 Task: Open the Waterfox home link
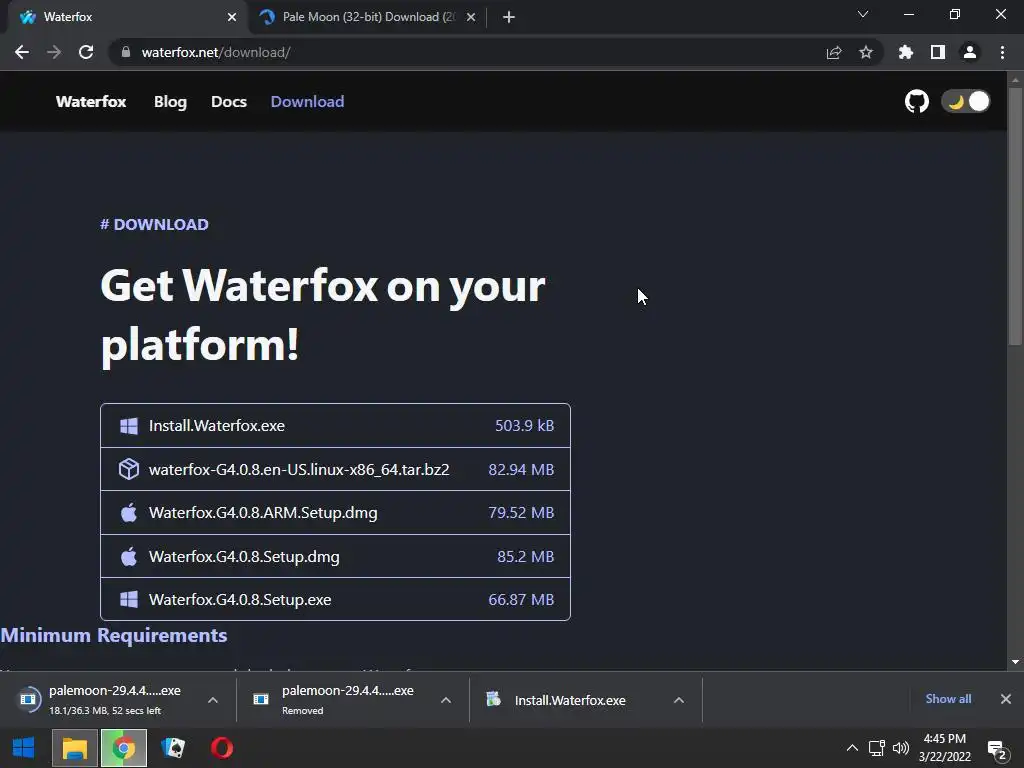coord(91,102)
